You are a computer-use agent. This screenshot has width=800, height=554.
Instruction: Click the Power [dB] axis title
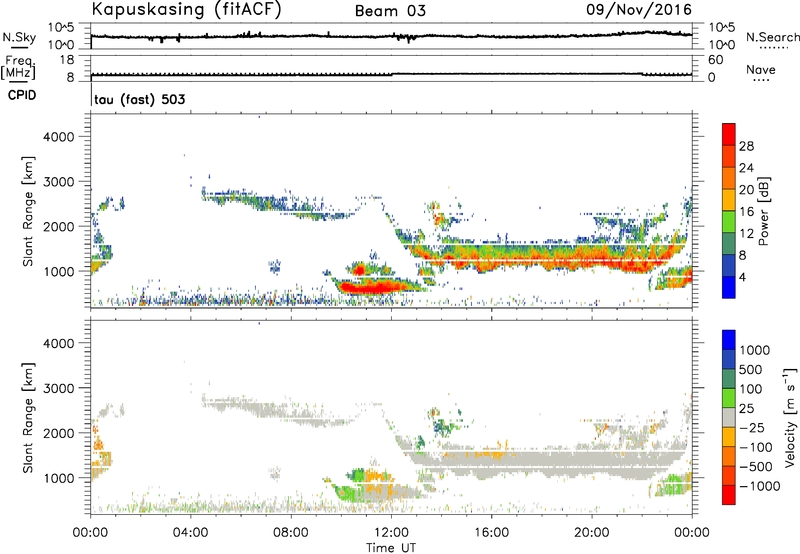point(763,211)
